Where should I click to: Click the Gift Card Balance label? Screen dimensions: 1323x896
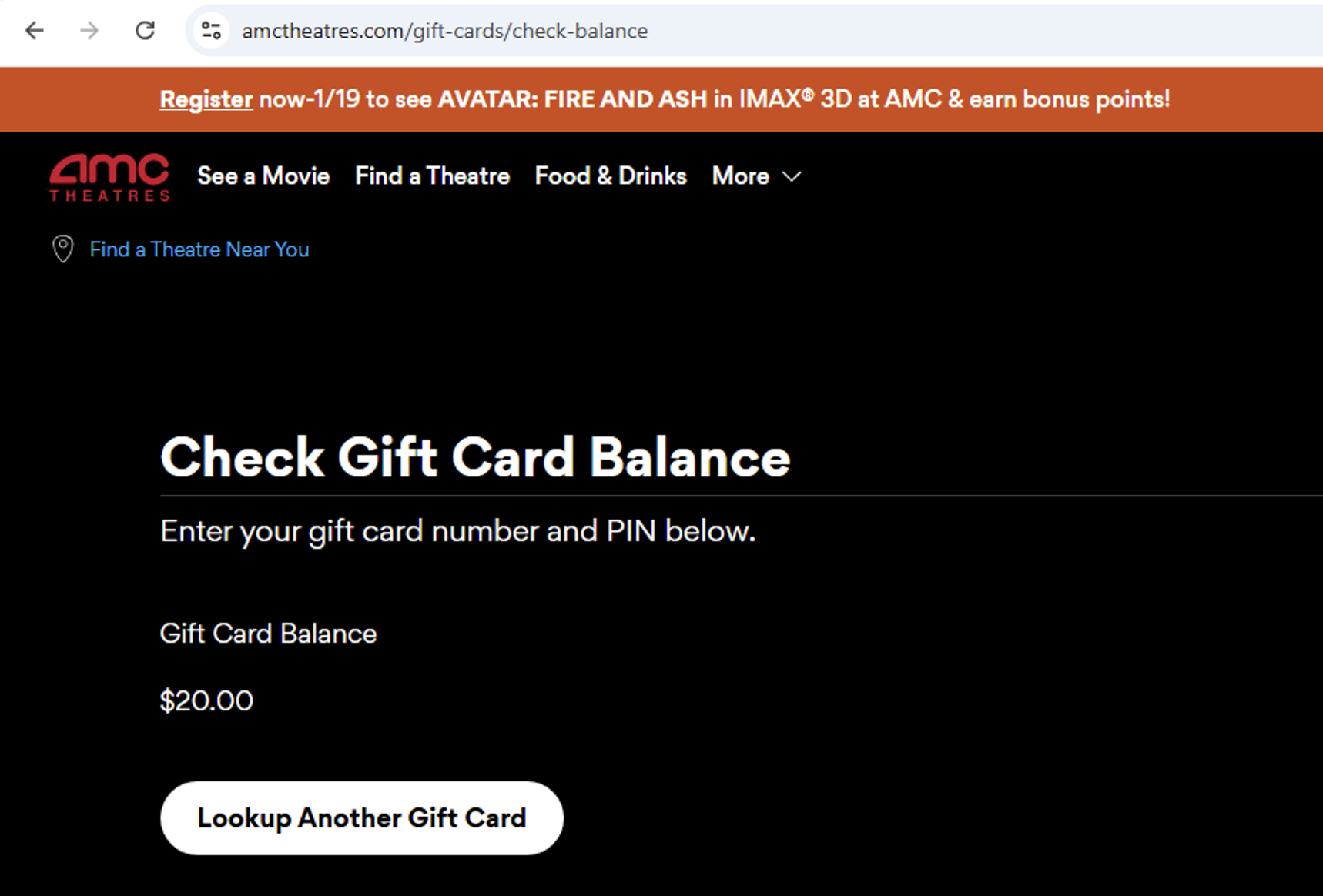268,634
